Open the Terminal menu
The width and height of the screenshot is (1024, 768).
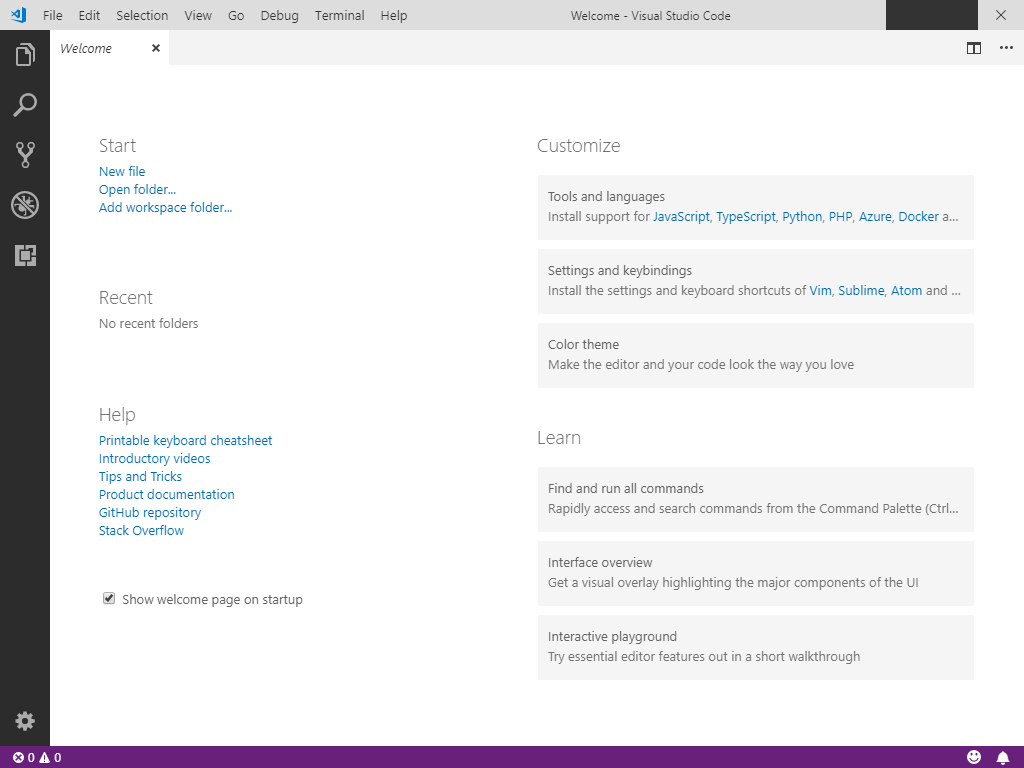[339, 15]
